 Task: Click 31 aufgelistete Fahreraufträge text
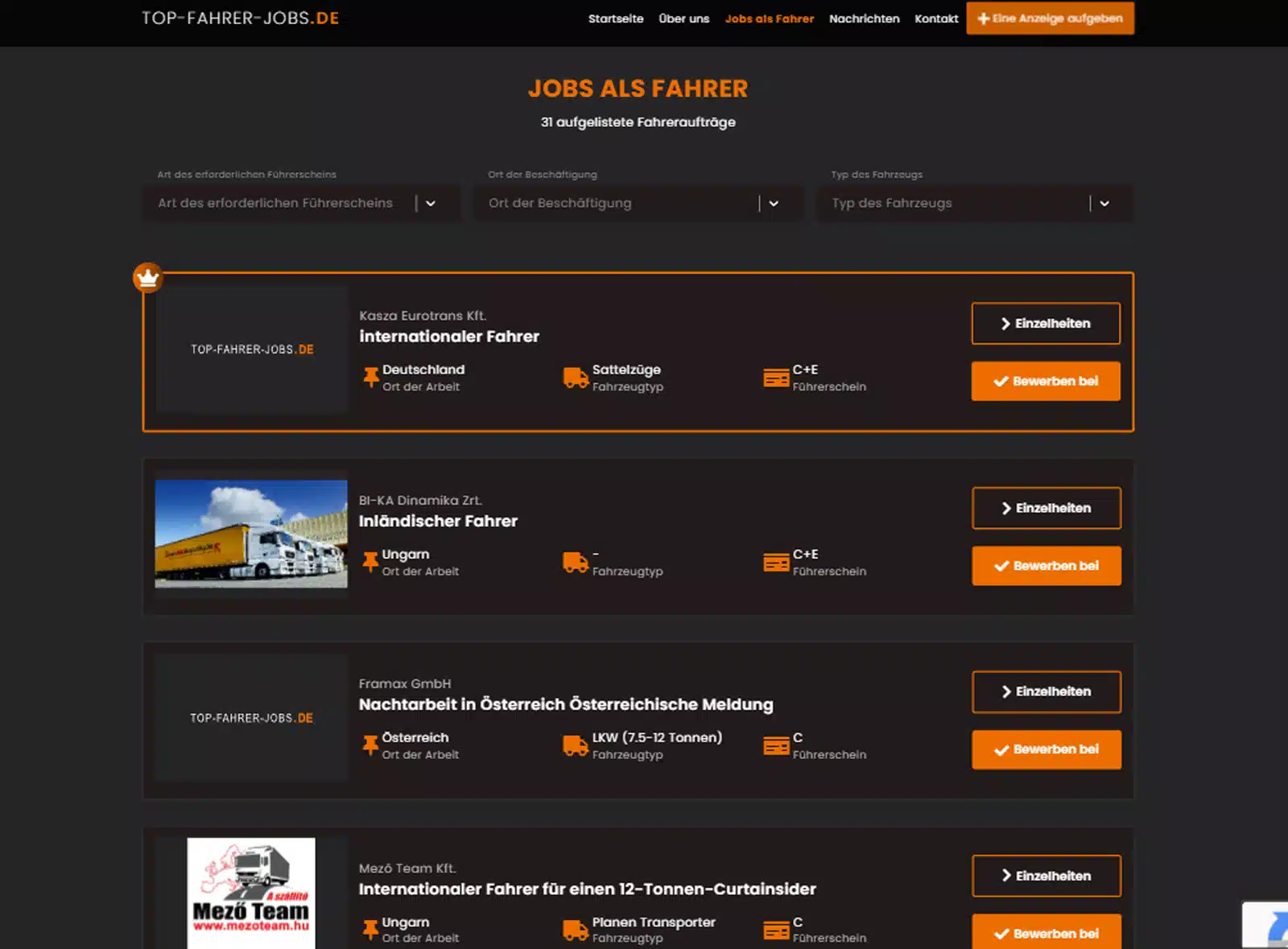(638, 122)
